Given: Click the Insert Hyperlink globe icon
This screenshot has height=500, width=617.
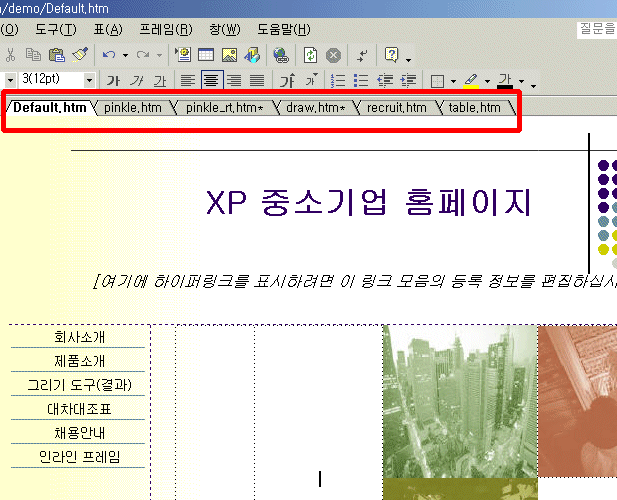Looking at the screenshot, I should coord(280,55).
